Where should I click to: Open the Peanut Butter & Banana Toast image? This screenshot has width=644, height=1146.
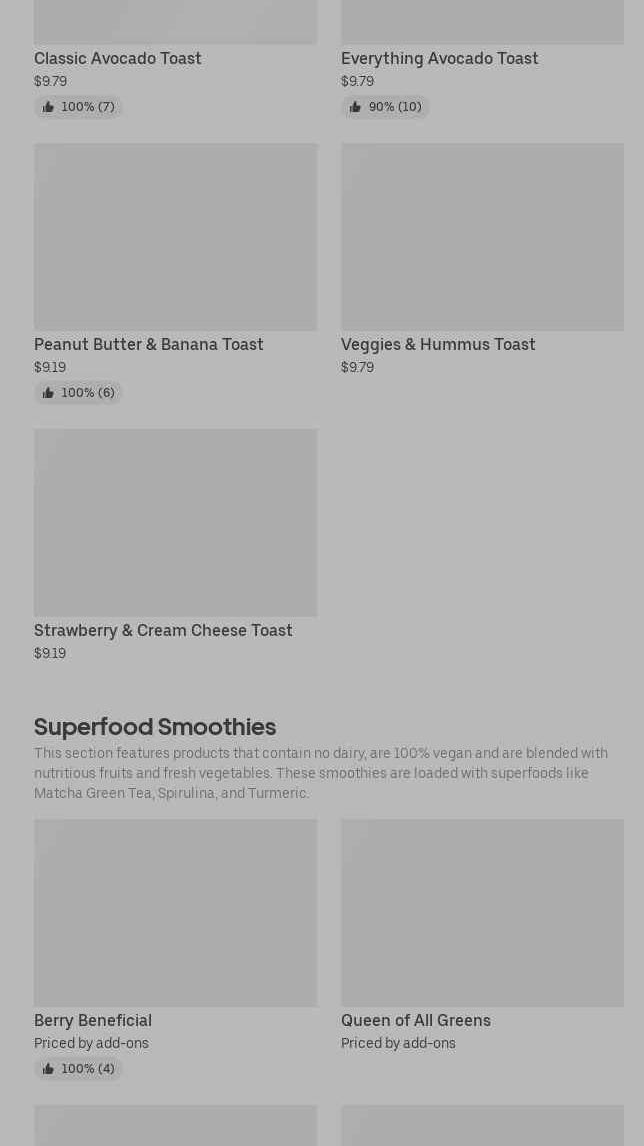pyautogui.click(x=175, y=237)
